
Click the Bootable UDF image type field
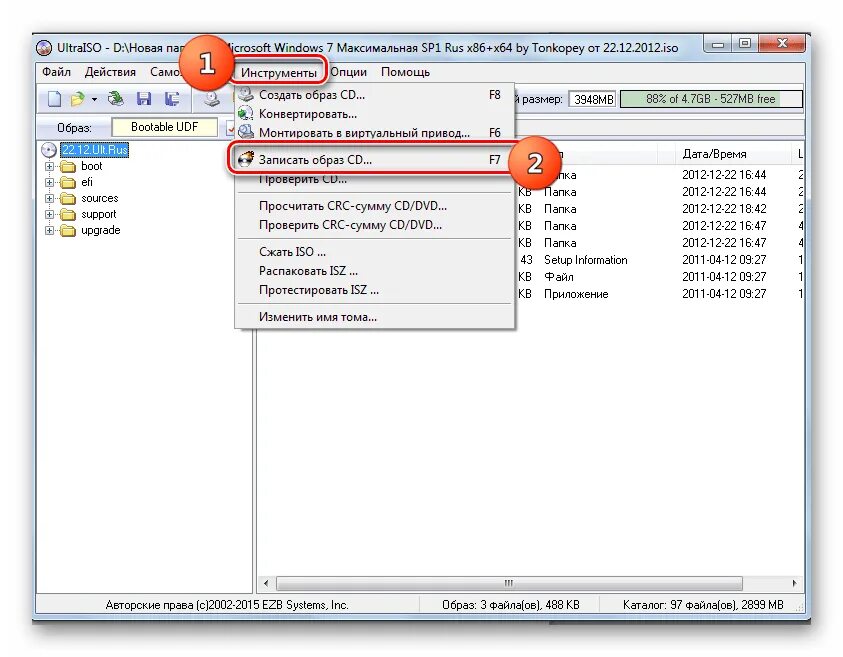click(x=165, y=127)
